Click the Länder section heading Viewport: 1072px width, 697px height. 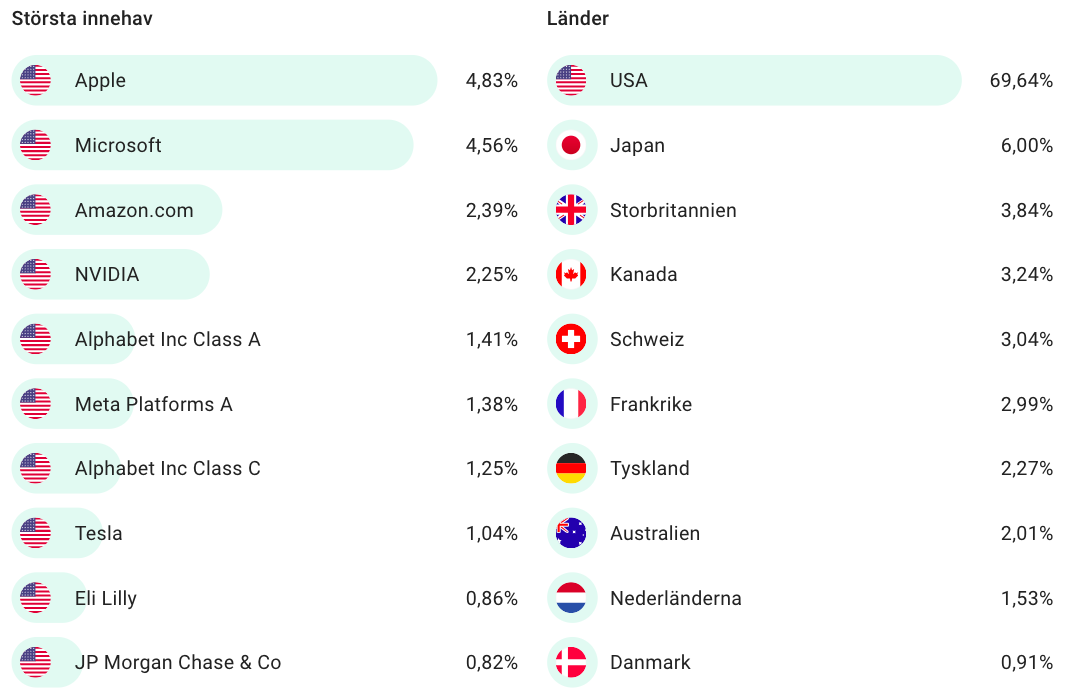578,19
